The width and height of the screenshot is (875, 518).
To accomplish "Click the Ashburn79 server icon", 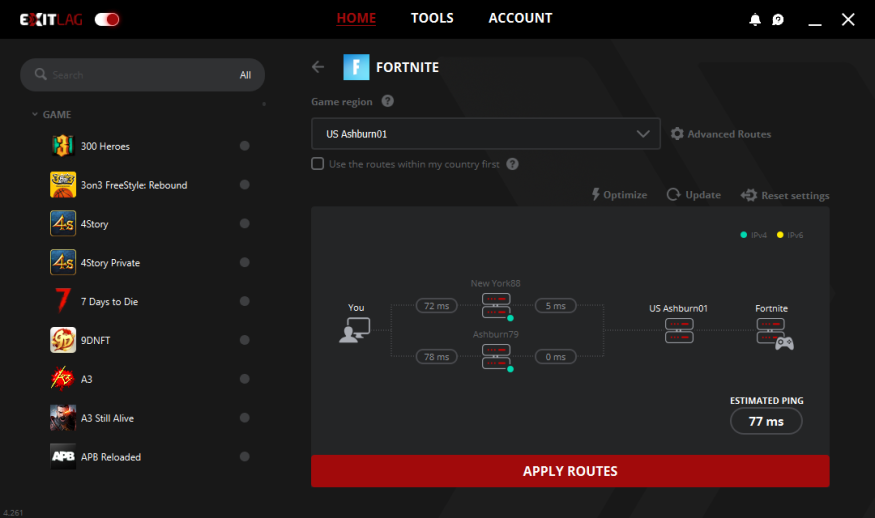I will coord(496,356).
